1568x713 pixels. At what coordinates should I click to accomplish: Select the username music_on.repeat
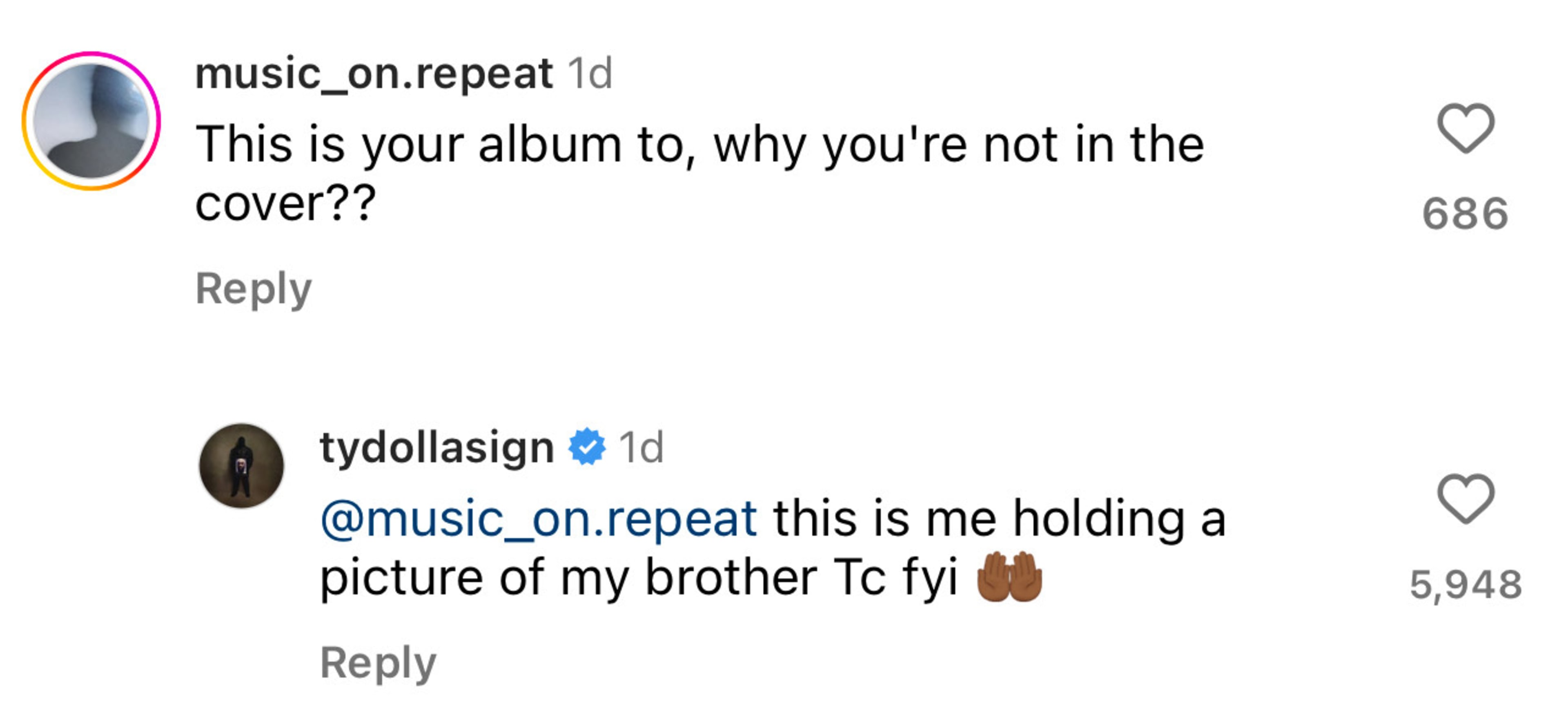(x=371, y=73)
